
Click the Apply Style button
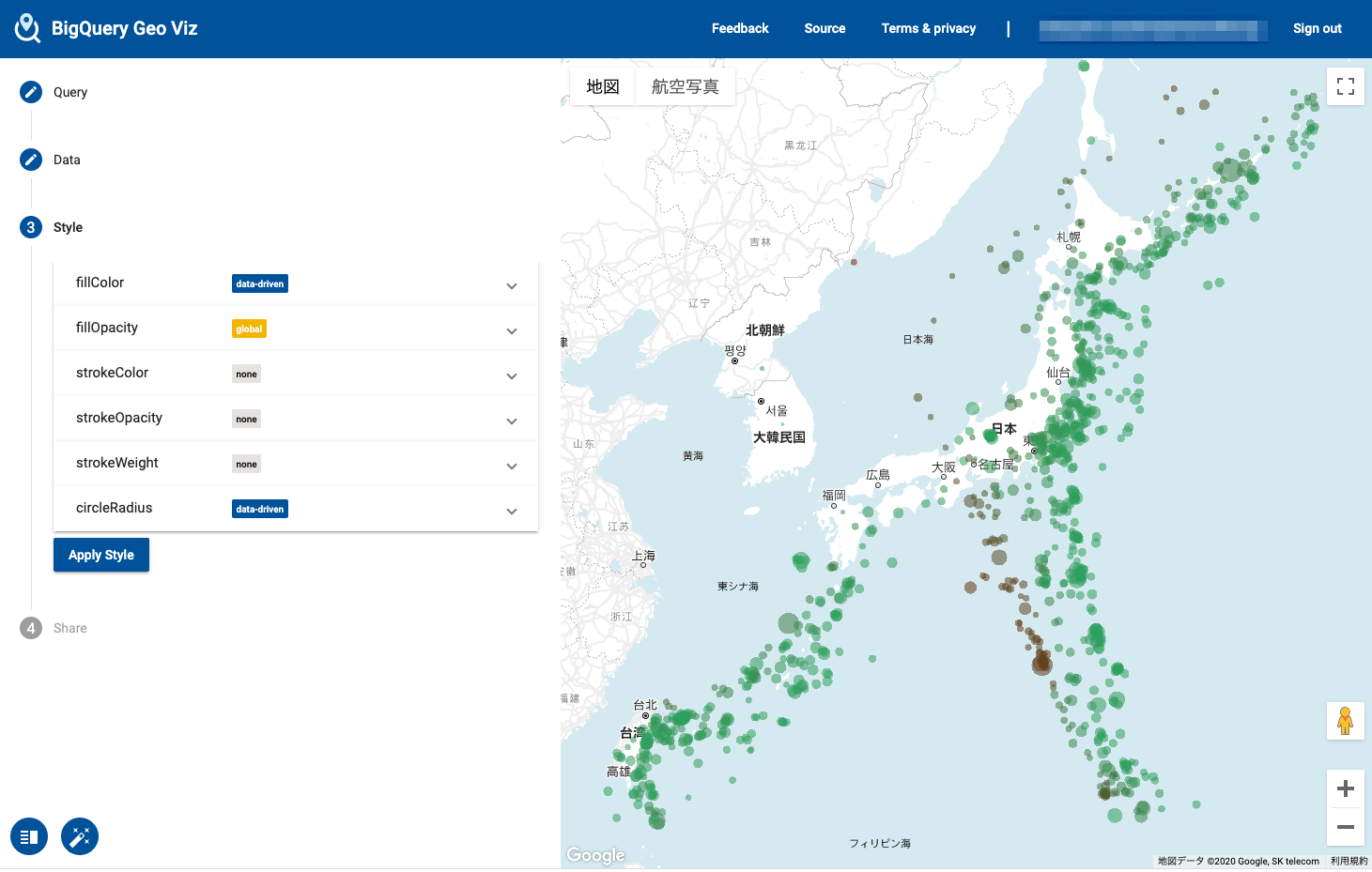[x=100, y=555]
